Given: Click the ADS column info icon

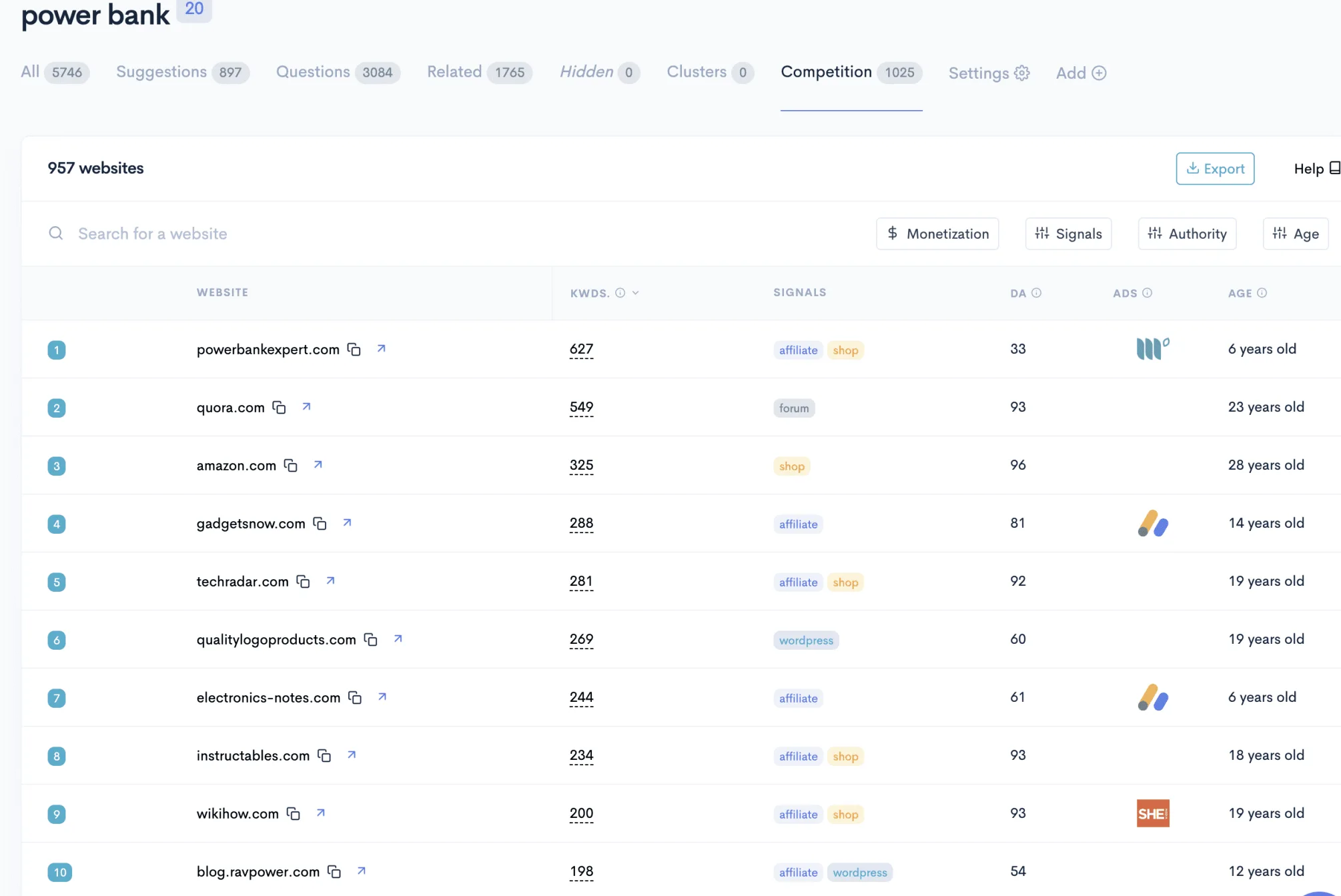Looking at the screenshot, I should tap(1147, 293).
